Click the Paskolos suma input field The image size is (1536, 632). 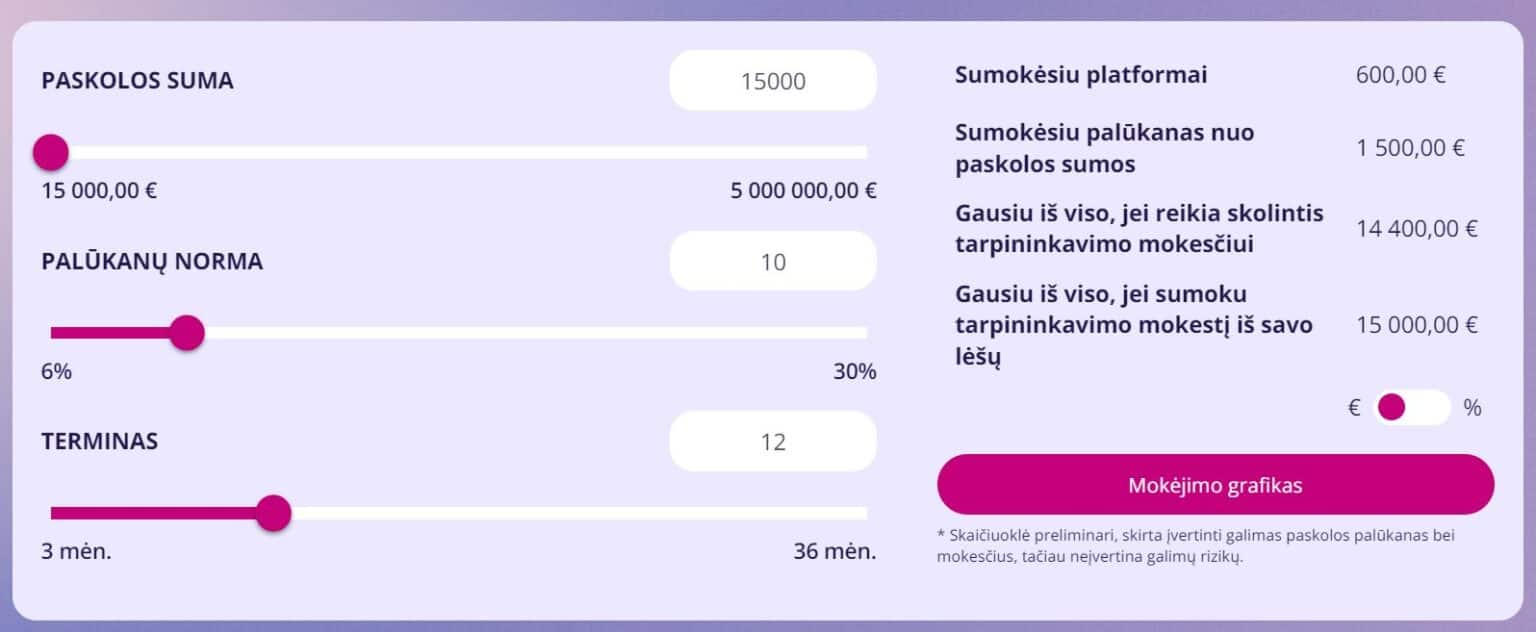773,81
